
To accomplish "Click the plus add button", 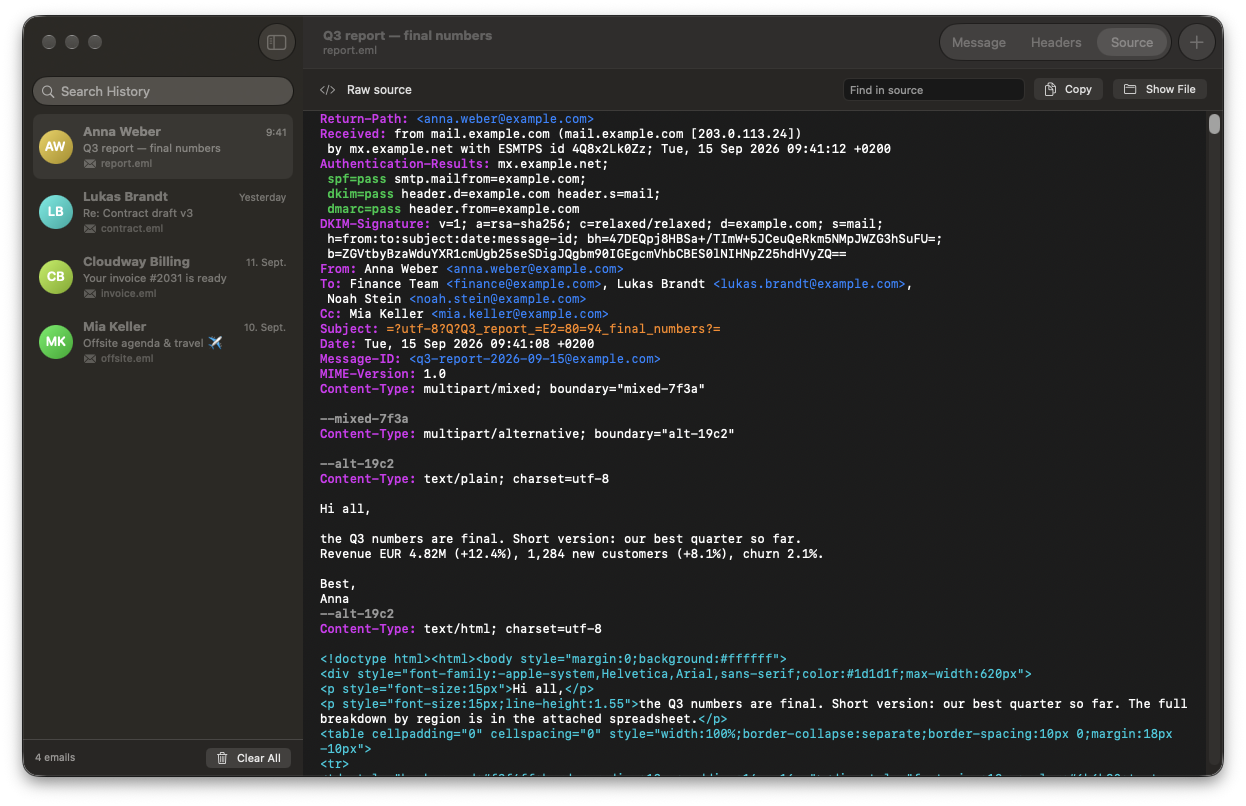I will pos(1196,42).
